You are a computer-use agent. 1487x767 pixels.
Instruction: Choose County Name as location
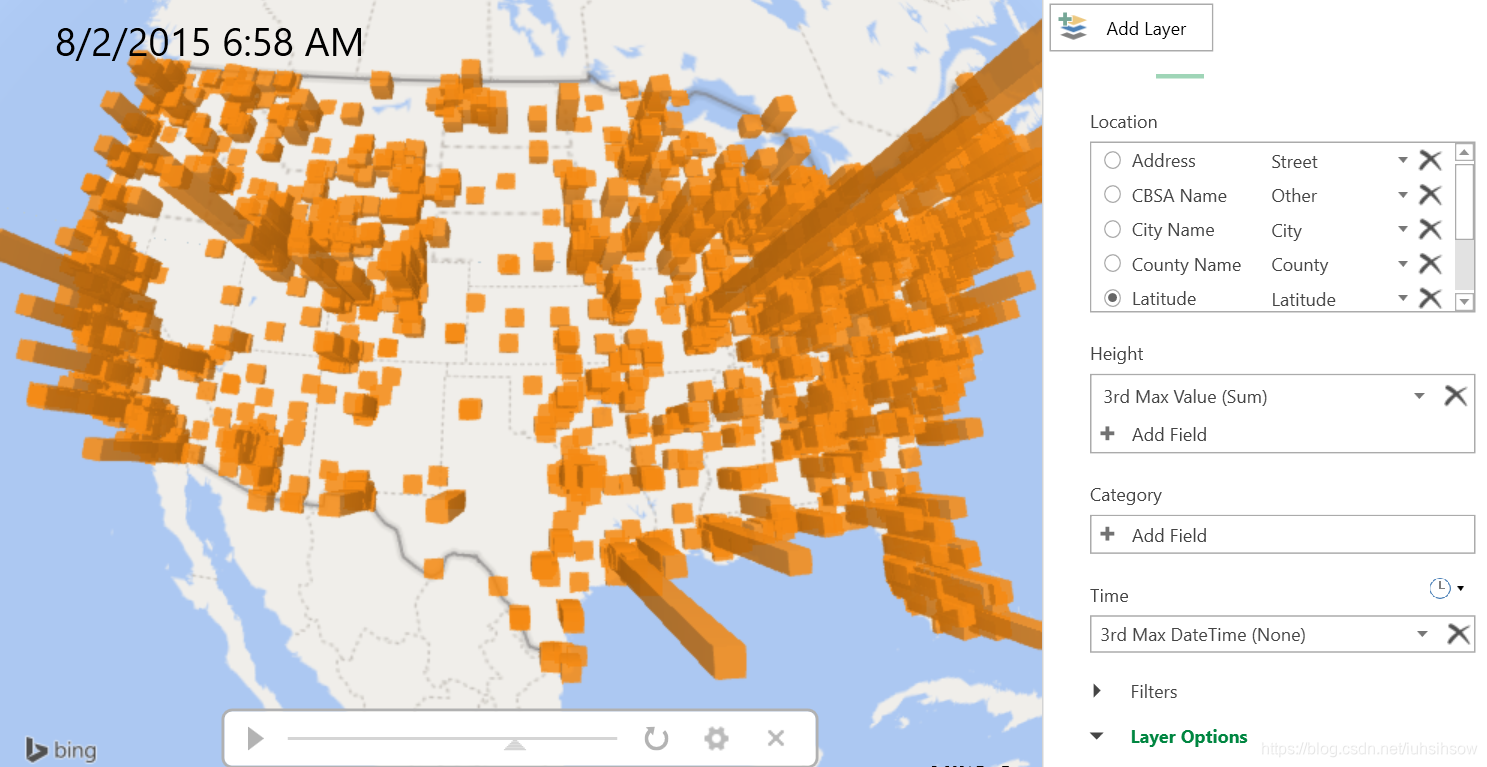(1112, 264)
